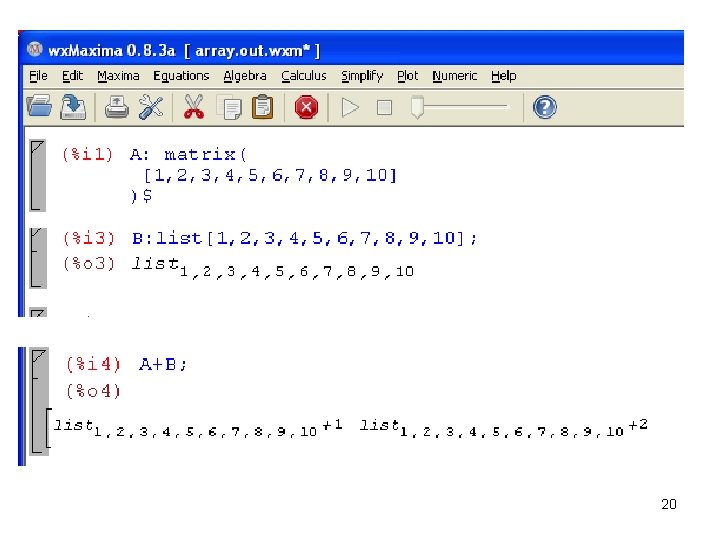The width and height of the screenshot is (720, 540).
Task: Click the Copy selection icon
Action: (230, 107)
